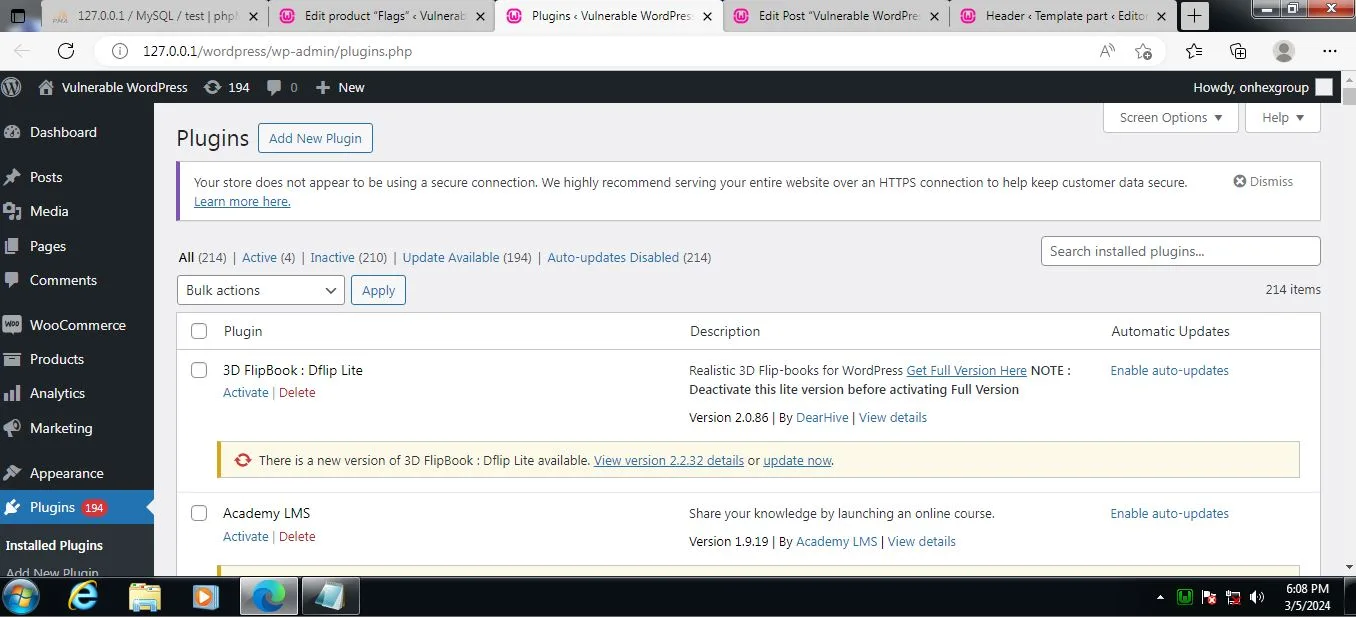Check the select-all plugins checkbox
The width and height of the screenshot is (1356, 617).
[199, 331]
